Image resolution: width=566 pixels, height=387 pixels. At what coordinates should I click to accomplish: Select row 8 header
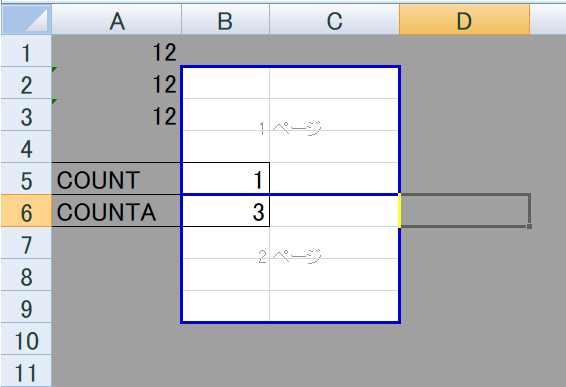pyautogui.click(x=26, y=274)
